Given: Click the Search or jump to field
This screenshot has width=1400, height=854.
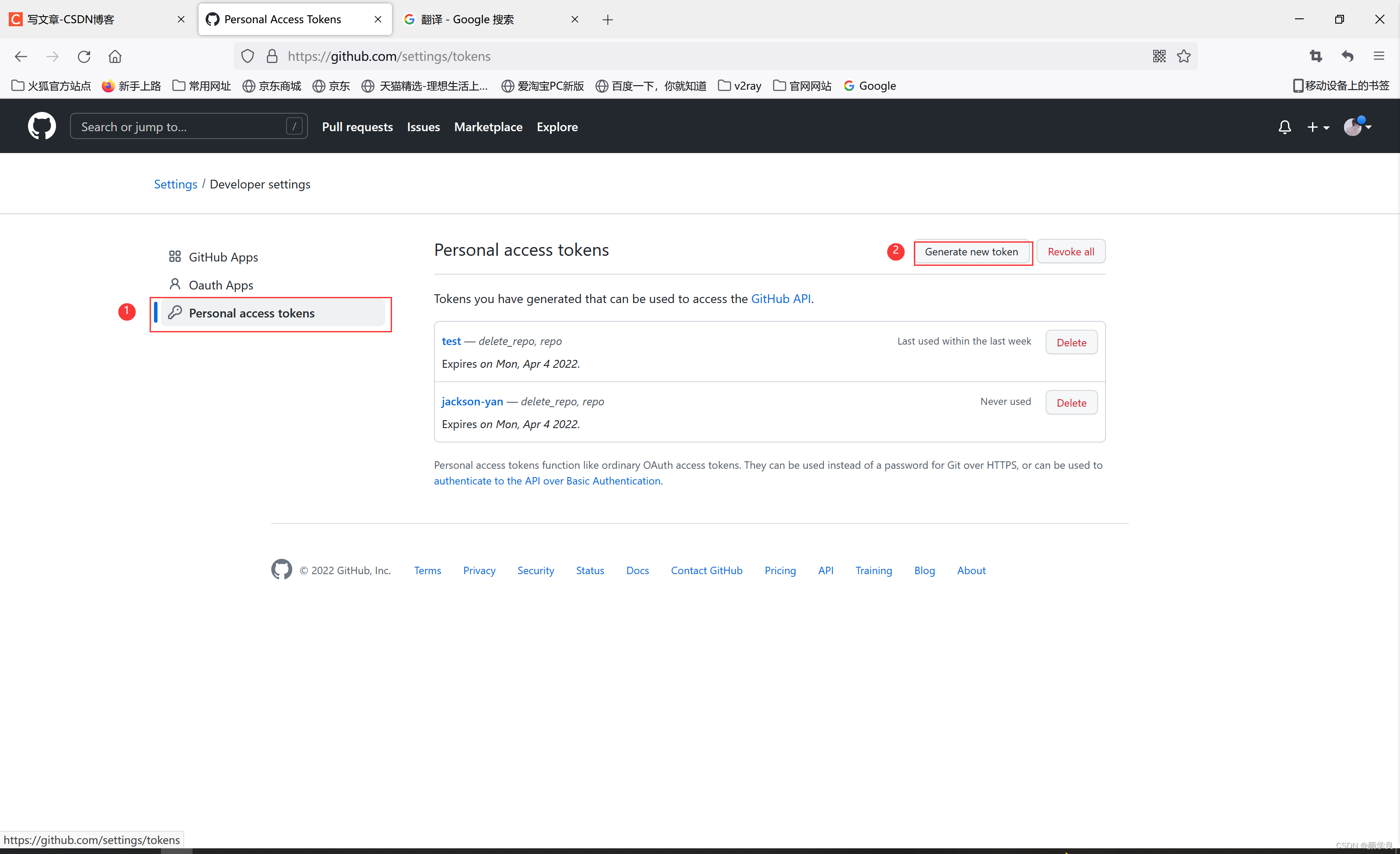Looking at the screenshot, I should (x=182, y=127).
